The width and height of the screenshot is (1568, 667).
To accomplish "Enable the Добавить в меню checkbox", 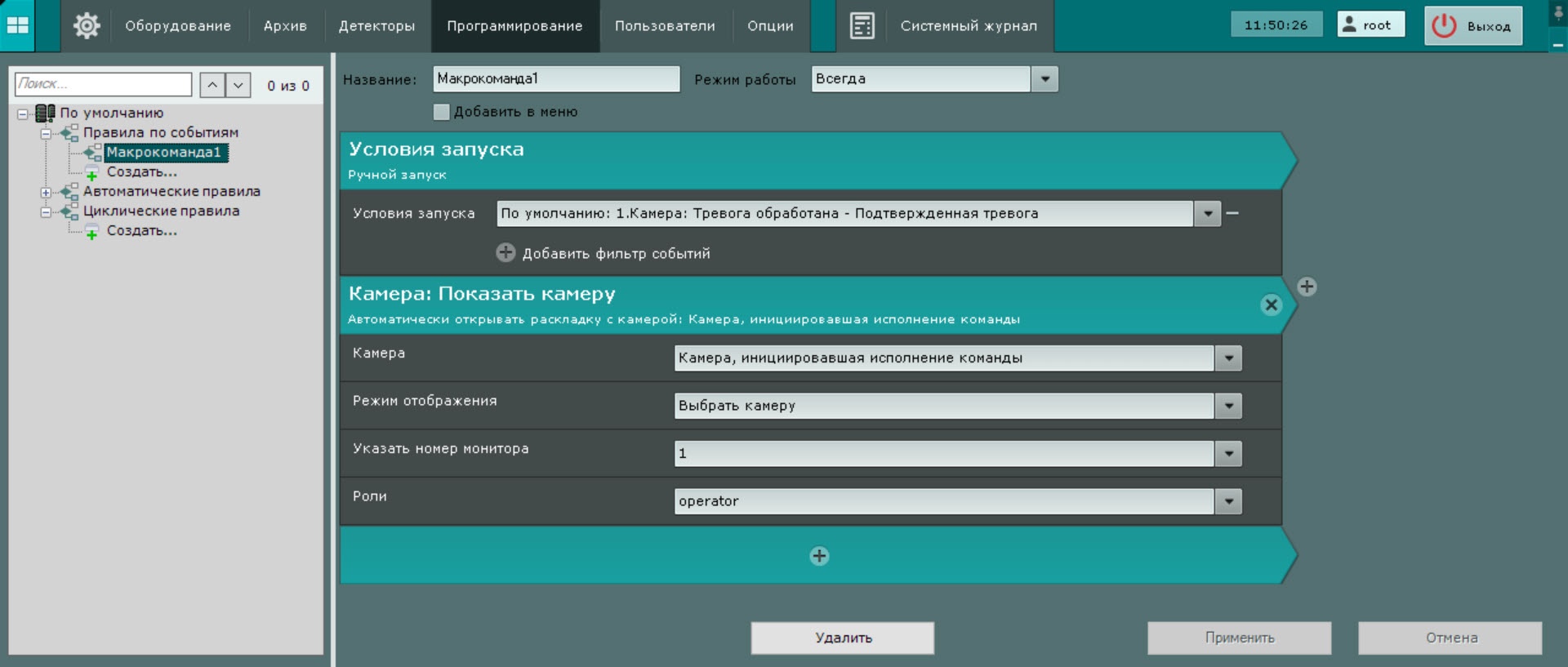I will (442, 112).
